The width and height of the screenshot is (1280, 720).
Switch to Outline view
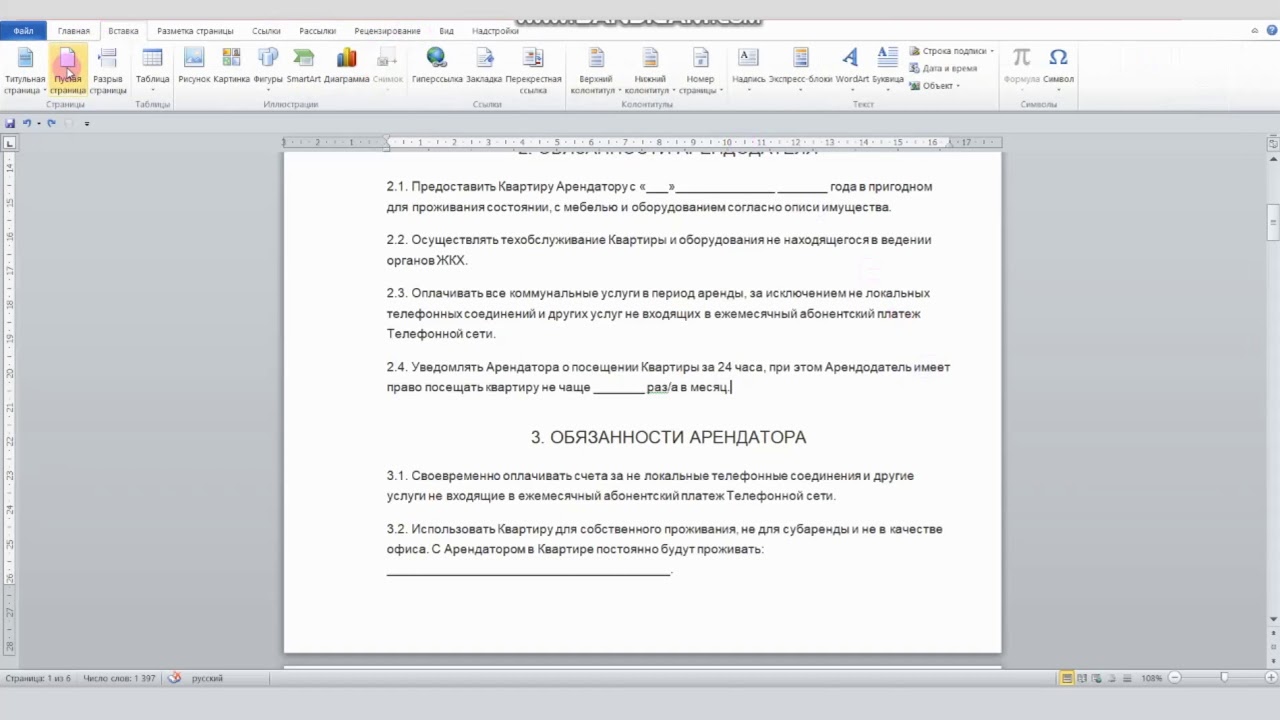(1111, 678)
